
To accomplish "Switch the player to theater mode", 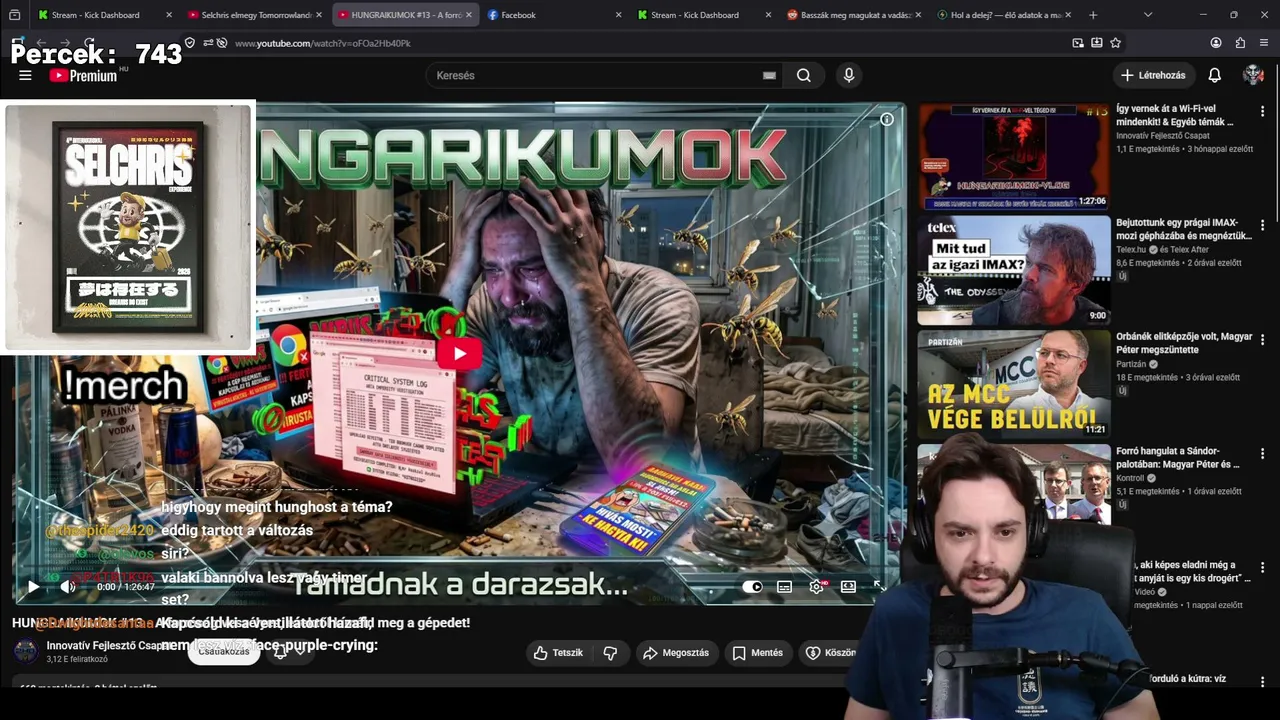I will click(848, 587).
